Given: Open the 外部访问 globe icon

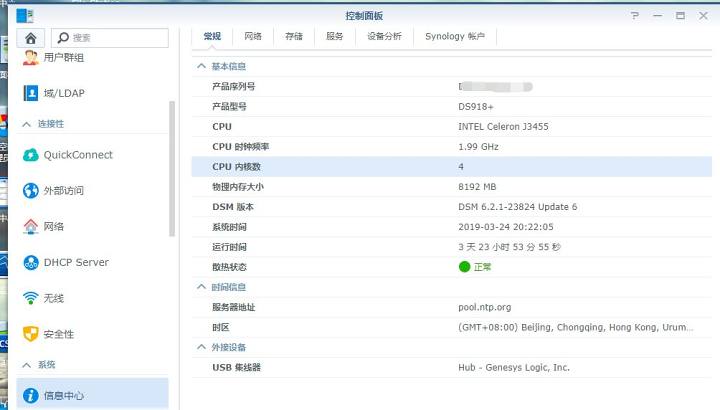Looking at the screenshot, I should pyautogui.click(x=31, y=191).
